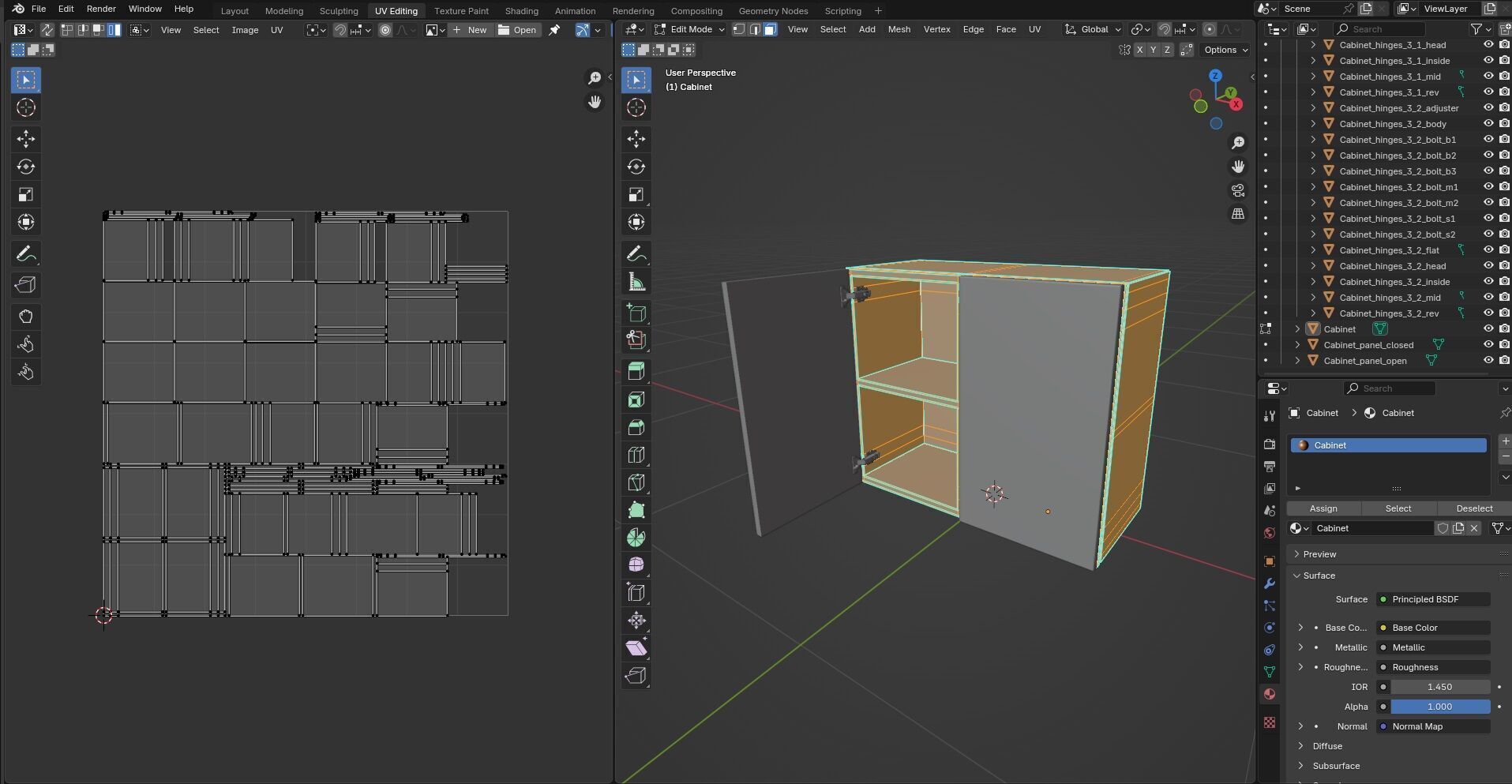Adjust the Alpha slider value
Image resolution: width=1512 pixels, height=784 pixels.
(x=1440, y=707)
